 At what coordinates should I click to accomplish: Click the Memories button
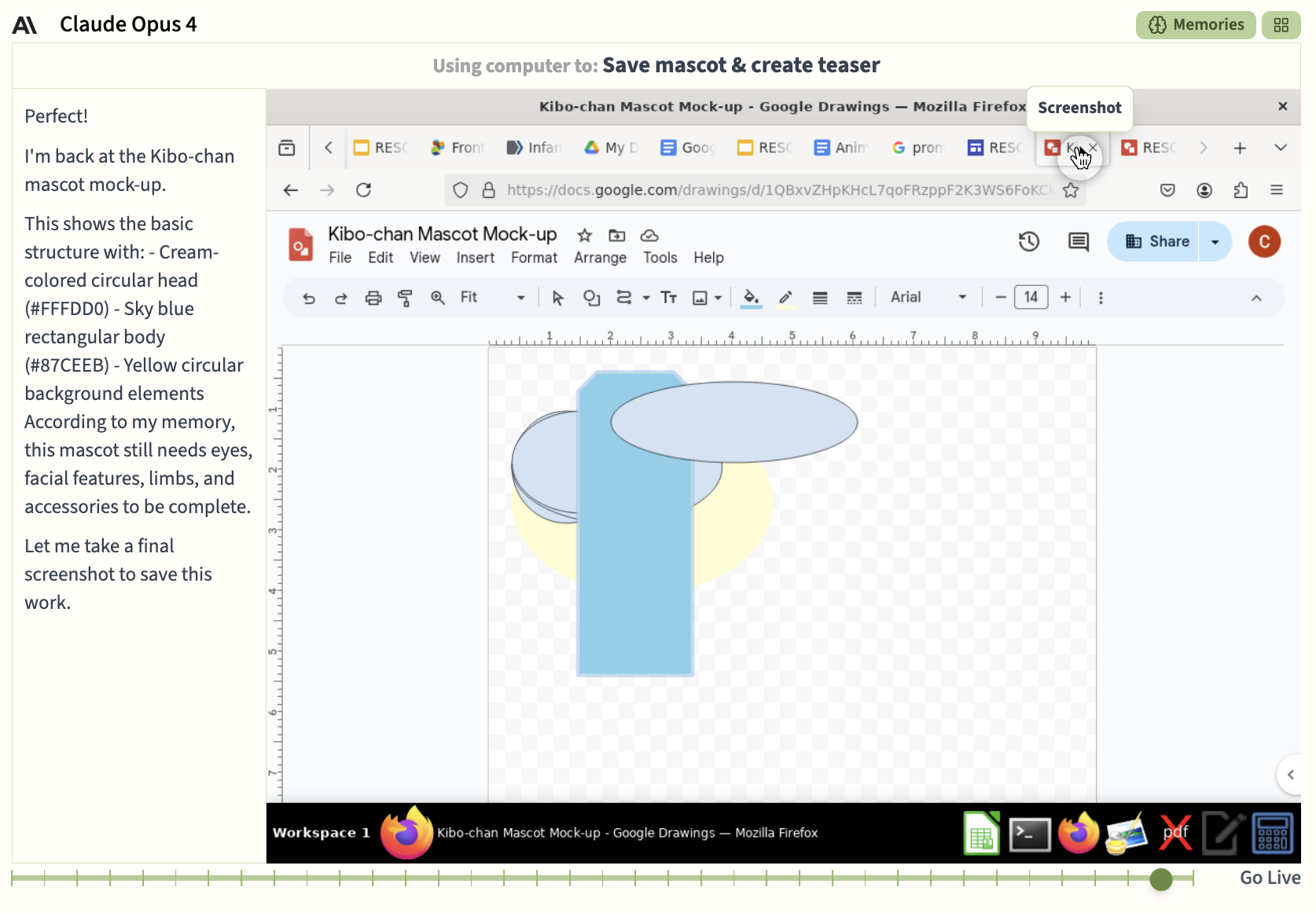click(1196, 25)
